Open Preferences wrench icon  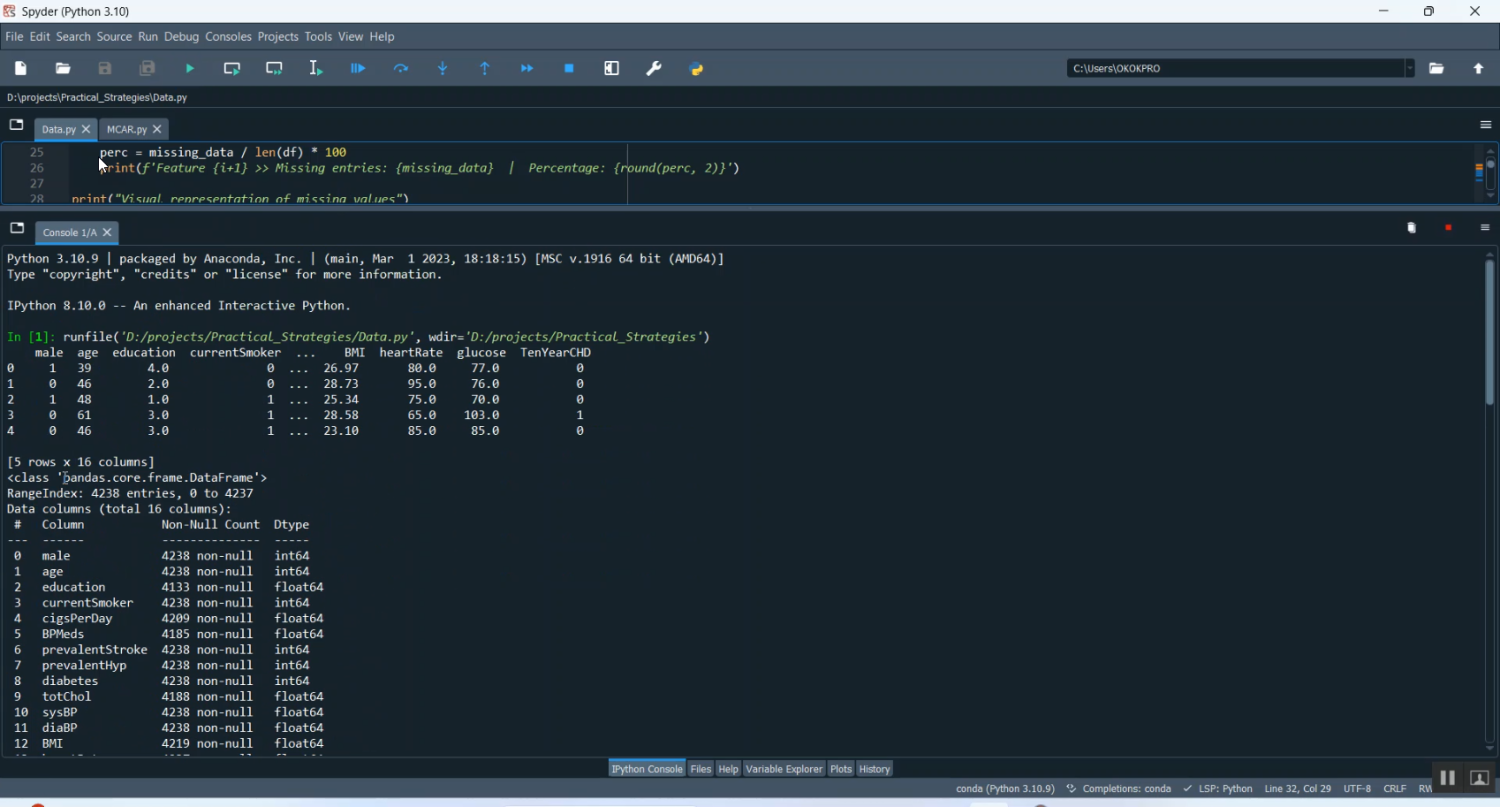(x=654, y=69)
